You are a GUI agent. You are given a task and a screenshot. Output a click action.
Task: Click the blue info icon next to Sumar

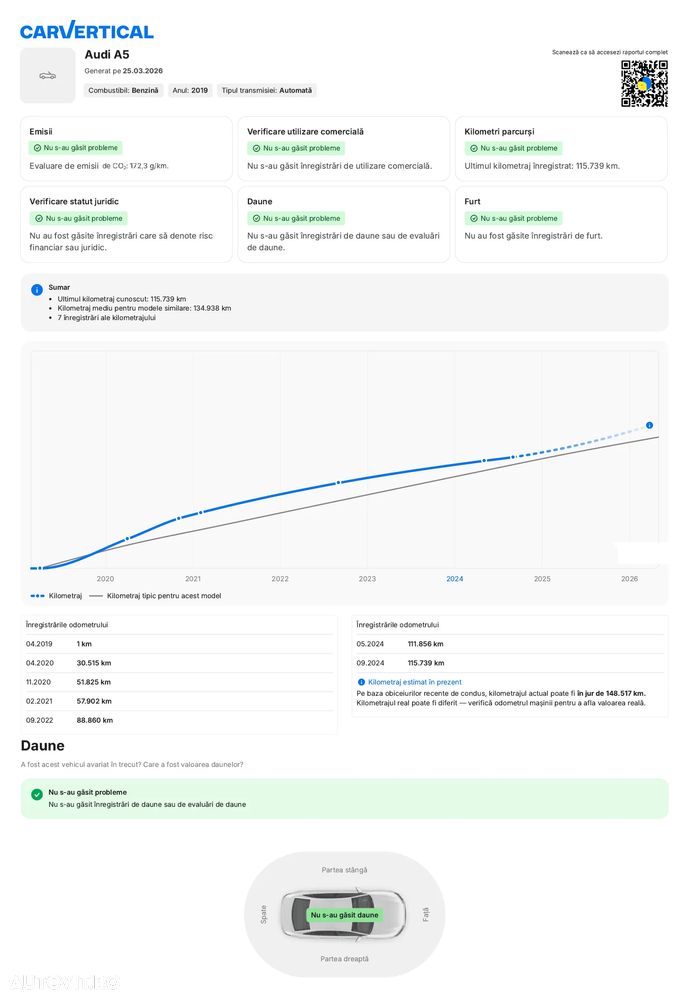pyautogui.click(x=37, y=290)
